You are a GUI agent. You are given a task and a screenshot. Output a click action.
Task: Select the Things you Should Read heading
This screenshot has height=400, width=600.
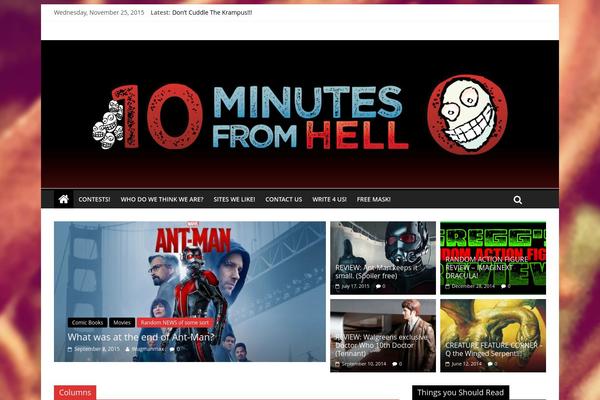[460, 393]
